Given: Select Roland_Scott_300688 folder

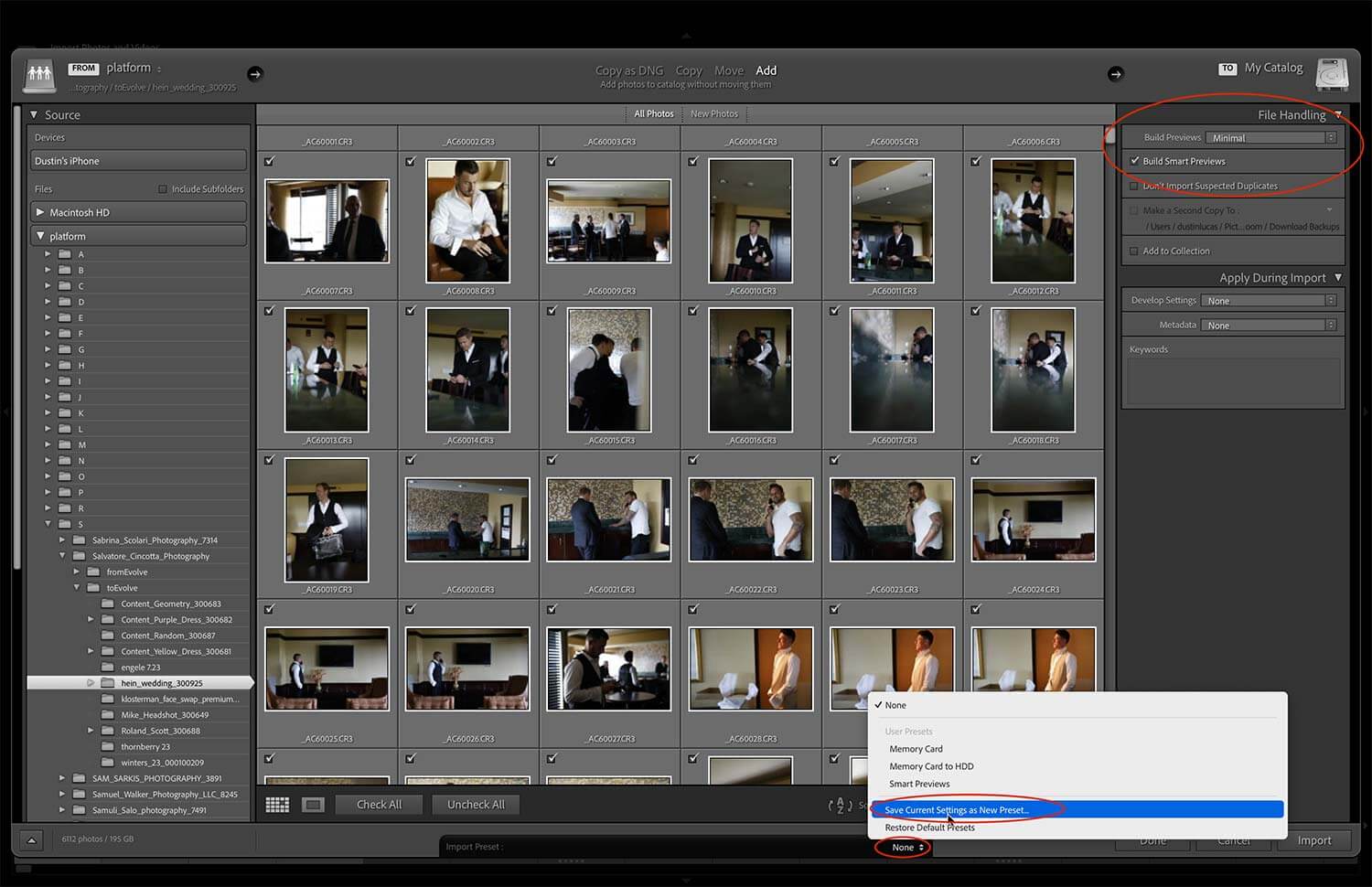Looking at the screenshot, I should [x=160, y=732].
